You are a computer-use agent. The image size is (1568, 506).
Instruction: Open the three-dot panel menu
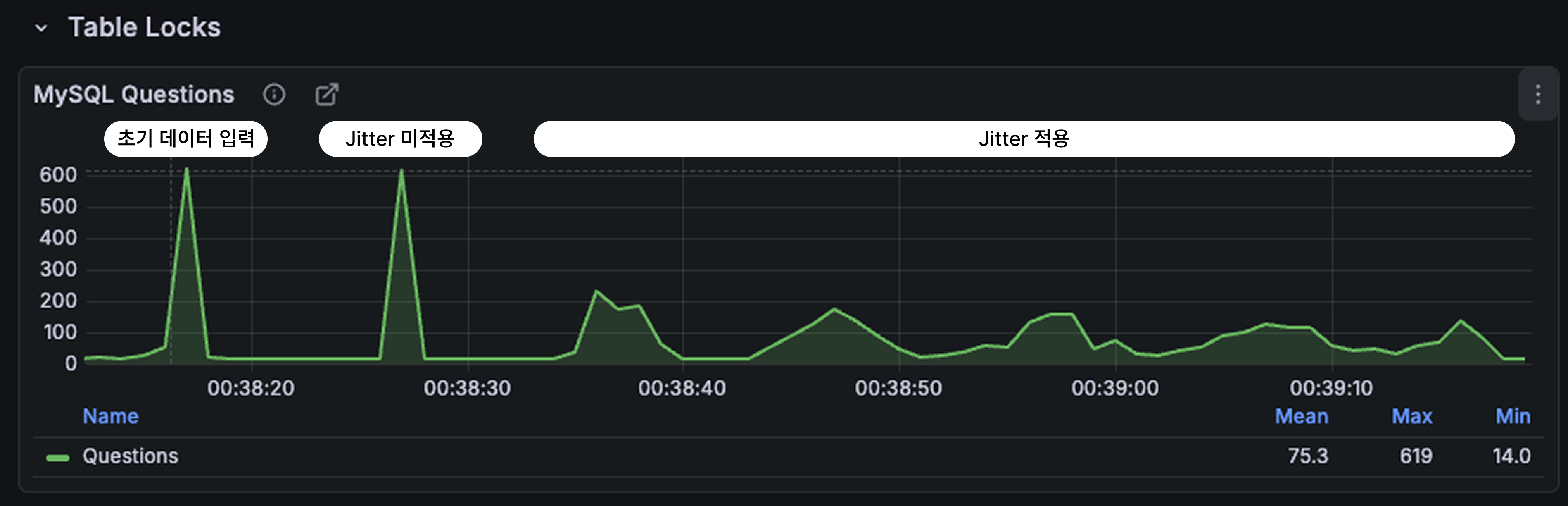click(1537, 94)
